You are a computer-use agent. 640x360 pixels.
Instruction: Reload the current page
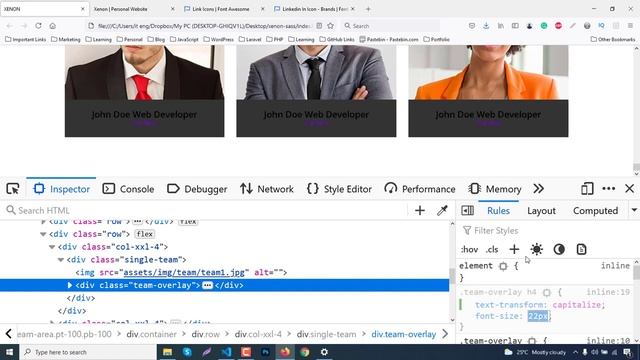click(38, 26)
